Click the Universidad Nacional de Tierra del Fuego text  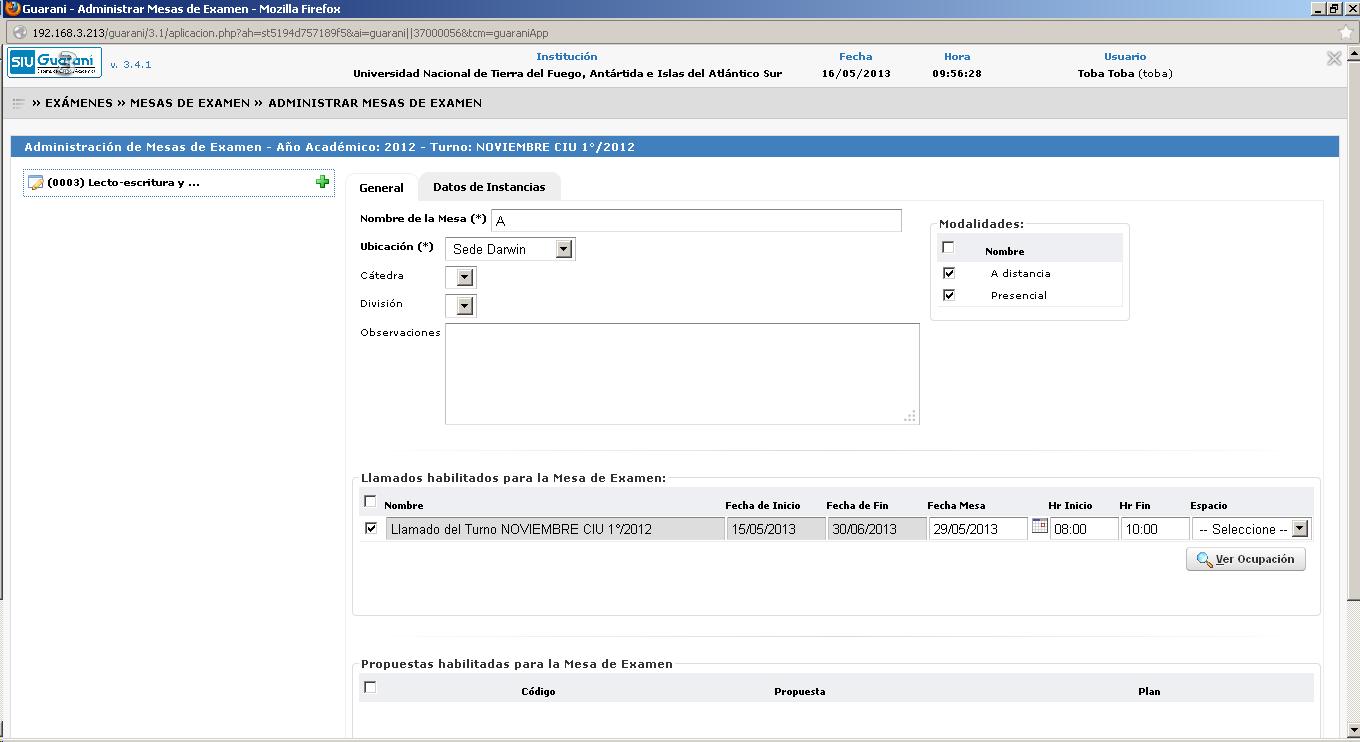tap(567, 73)
